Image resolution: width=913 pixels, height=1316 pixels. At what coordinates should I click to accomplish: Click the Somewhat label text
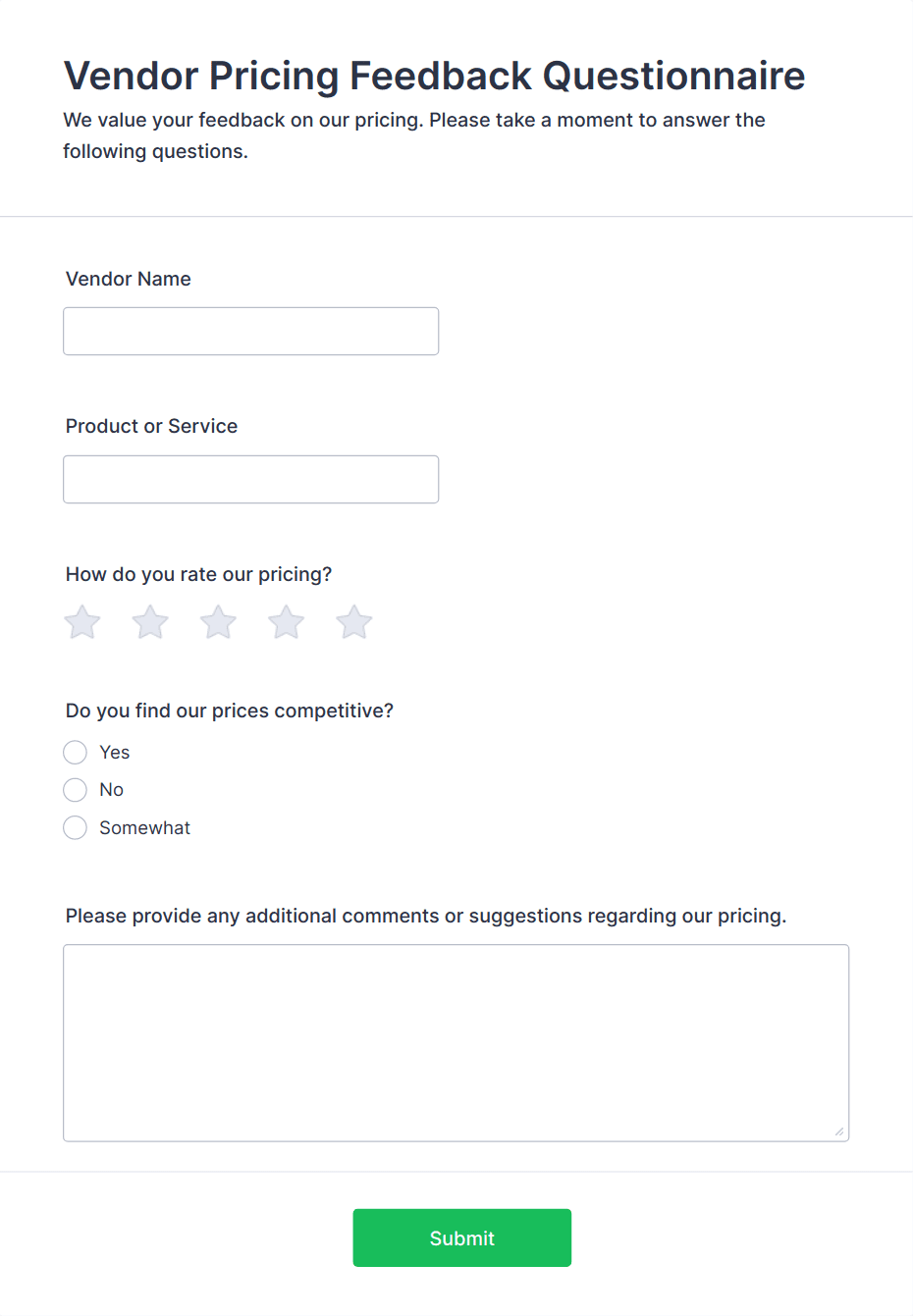145,828
